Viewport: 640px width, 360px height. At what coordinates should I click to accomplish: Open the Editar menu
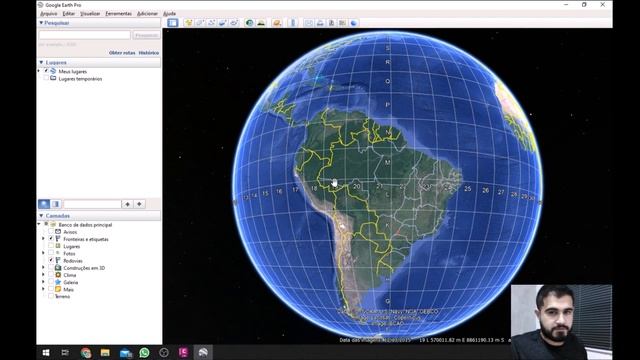tap(69, 13)
